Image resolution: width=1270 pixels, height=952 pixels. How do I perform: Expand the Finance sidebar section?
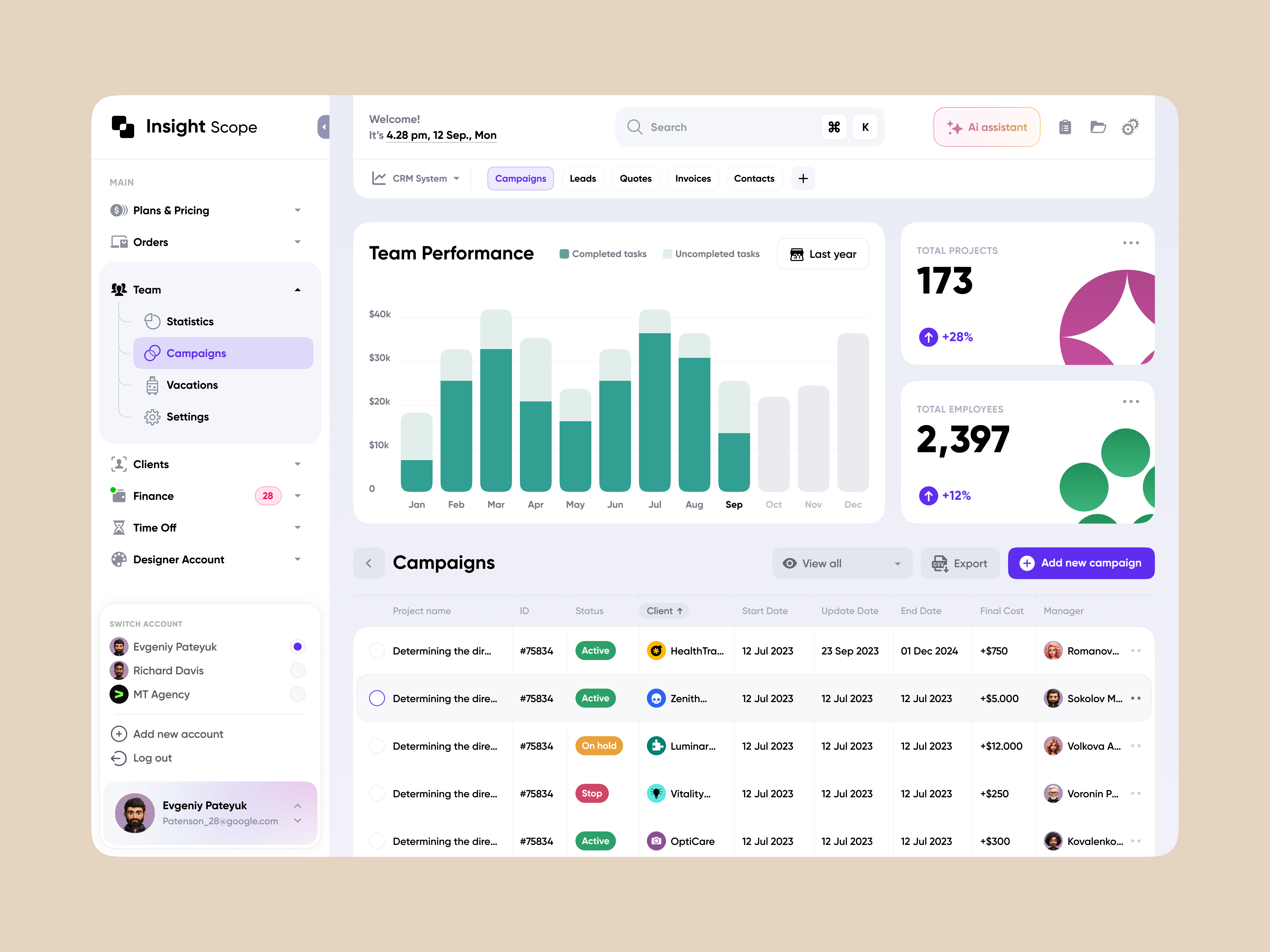(297, 496)
